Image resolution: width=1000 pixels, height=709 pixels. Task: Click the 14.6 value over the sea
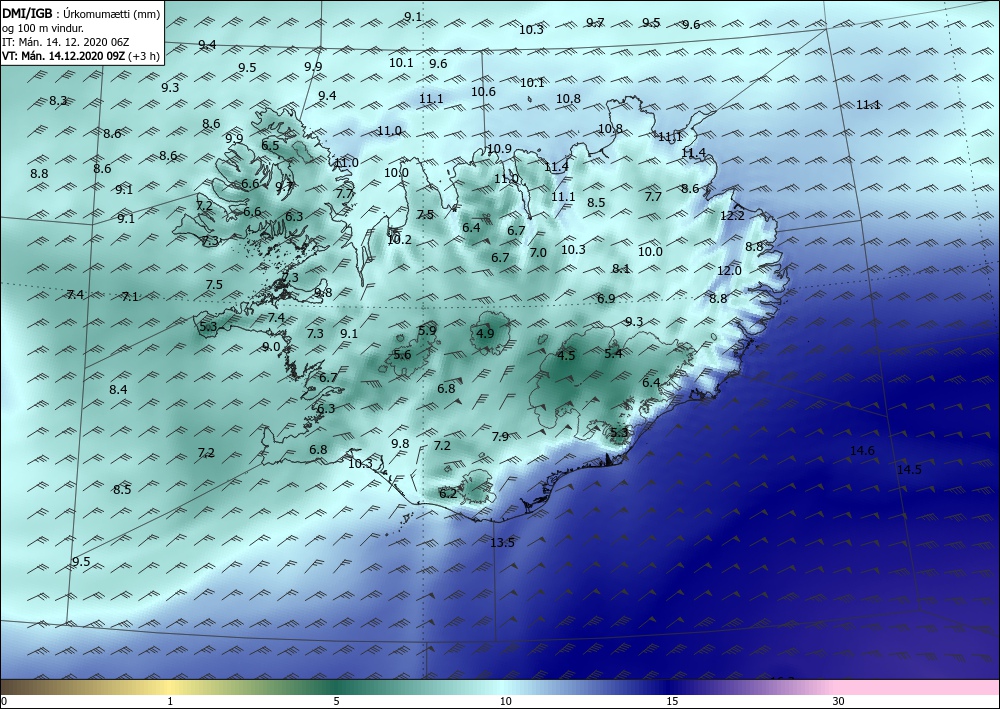point(862,451)
